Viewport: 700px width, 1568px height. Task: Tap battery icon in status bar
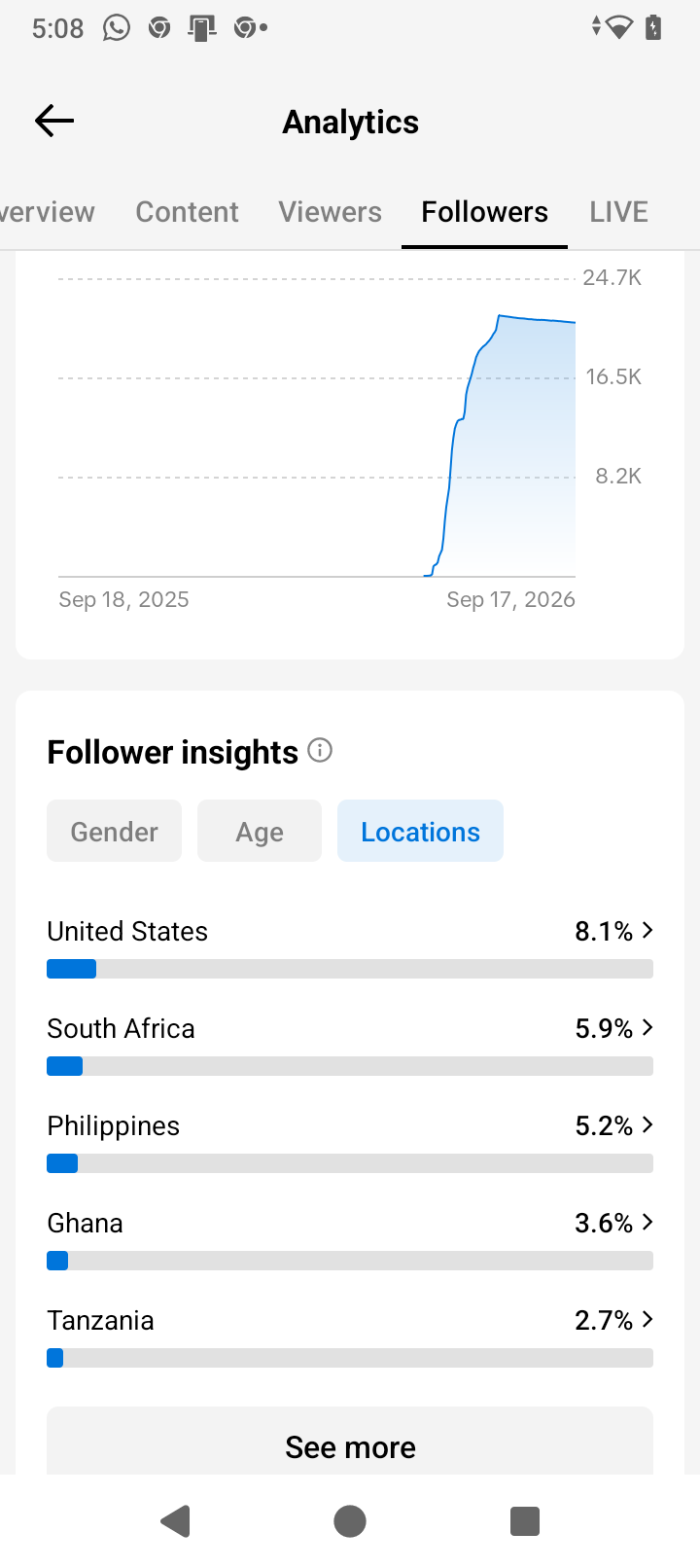pyautogui.click(x=653, y=27)
